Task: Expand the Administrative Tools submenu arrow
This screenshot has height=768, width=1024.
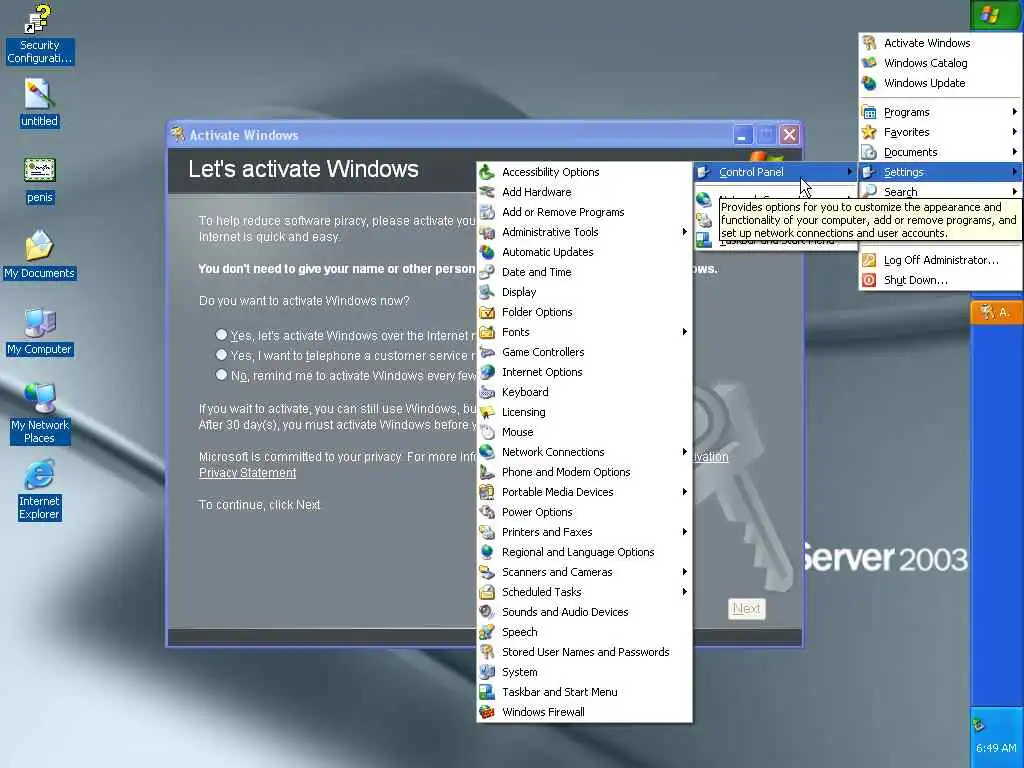Action: click(684, 232)
